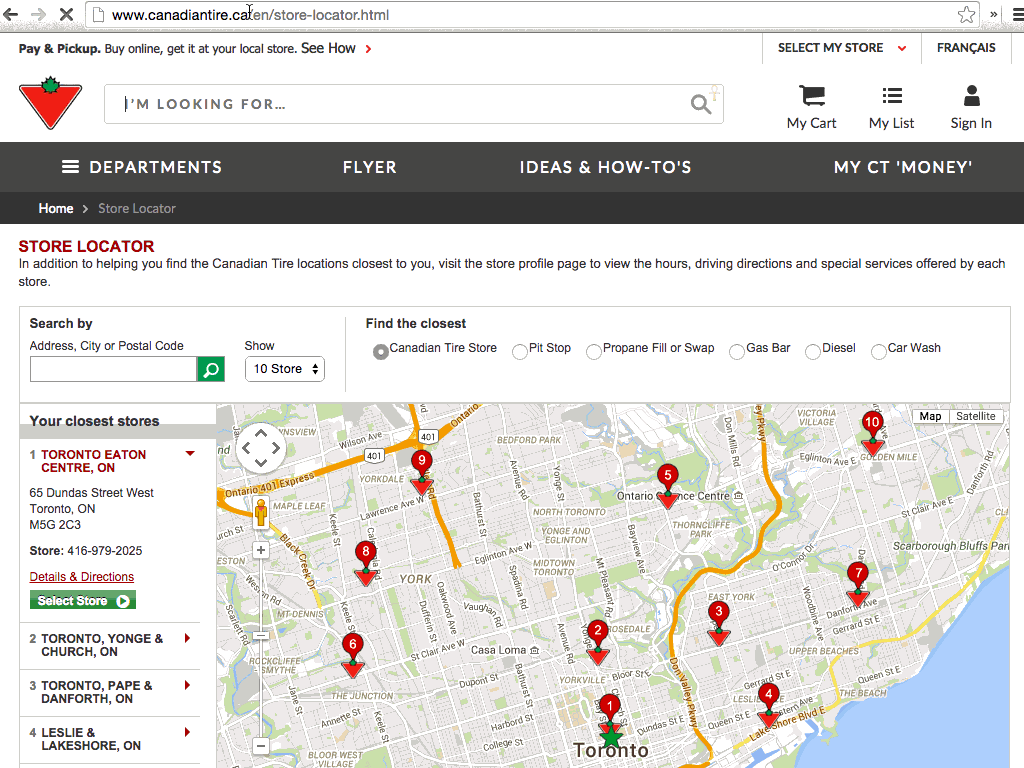Click the address or postal code field
1024x768 pixels.
pyautogui.click(x=113, y=370)
